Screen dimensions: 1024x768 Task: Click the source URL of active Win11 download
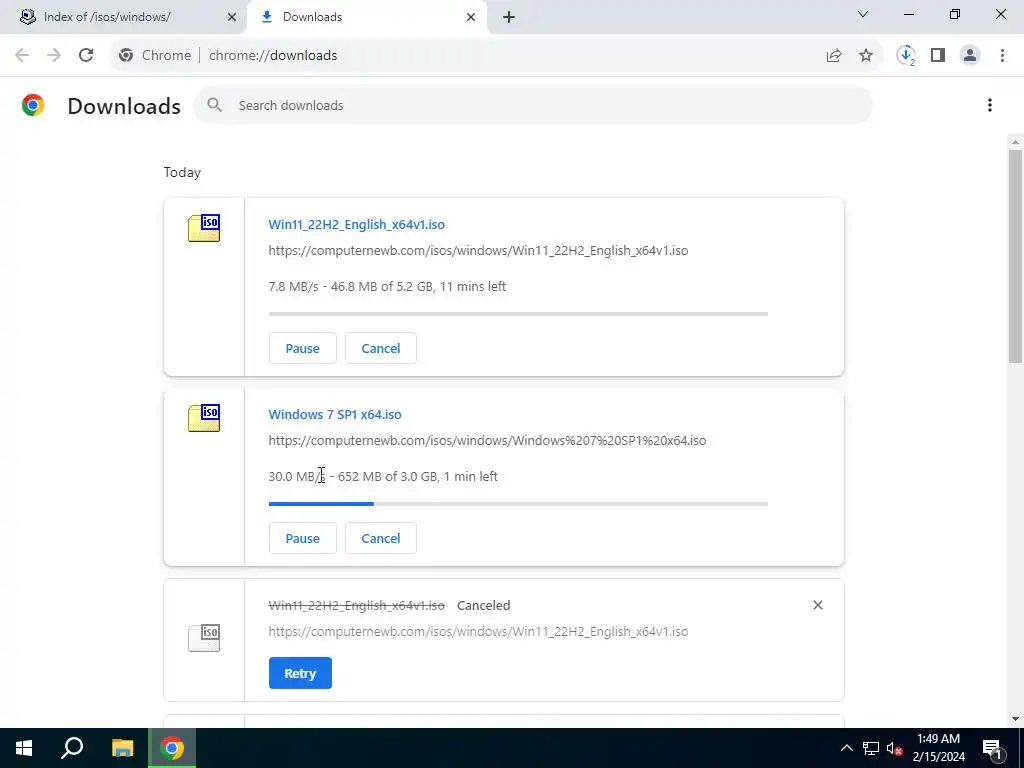(x=478, y=250)
